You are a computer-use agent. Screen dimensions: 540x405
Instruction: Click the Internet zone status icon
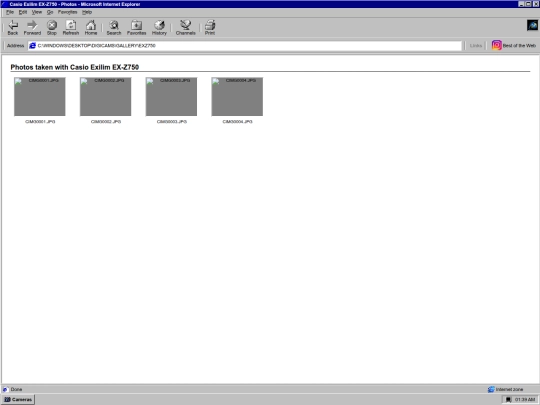pyautogui.click(x=491, y=389)
